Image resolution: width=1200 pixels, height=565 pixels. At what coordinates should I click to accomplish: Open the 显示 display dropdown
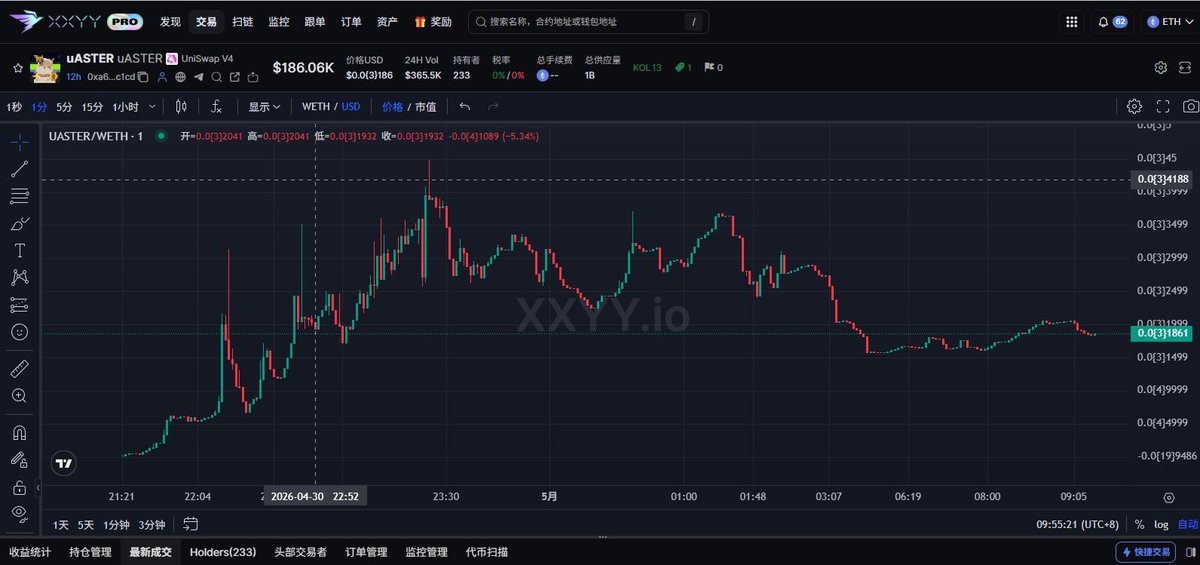click(264, 106)
